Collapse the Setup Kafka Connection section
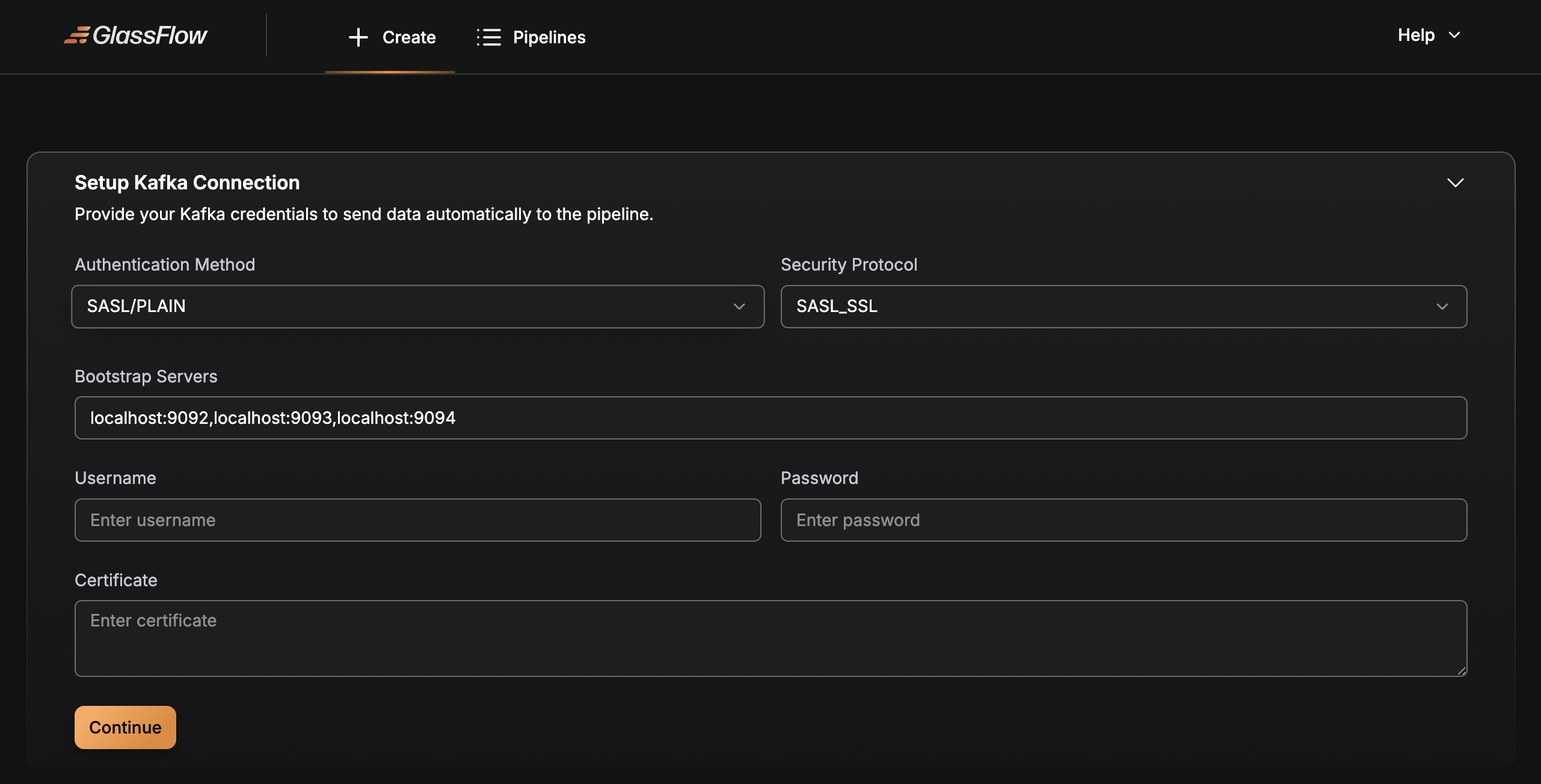Viewport: 1541px width, 784px height. pos(1455,183)
